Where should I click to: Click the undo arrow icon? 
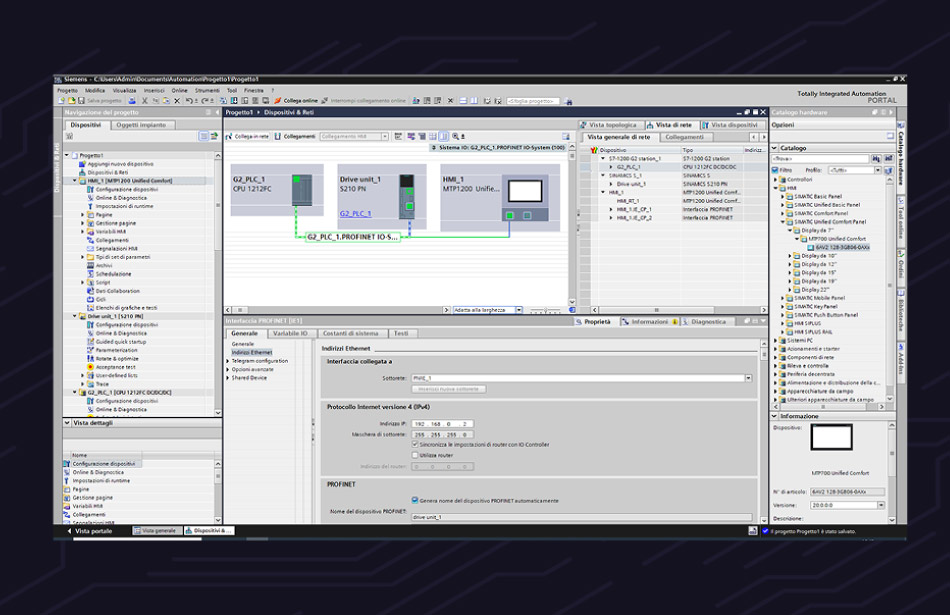click(x=189, y=101)
